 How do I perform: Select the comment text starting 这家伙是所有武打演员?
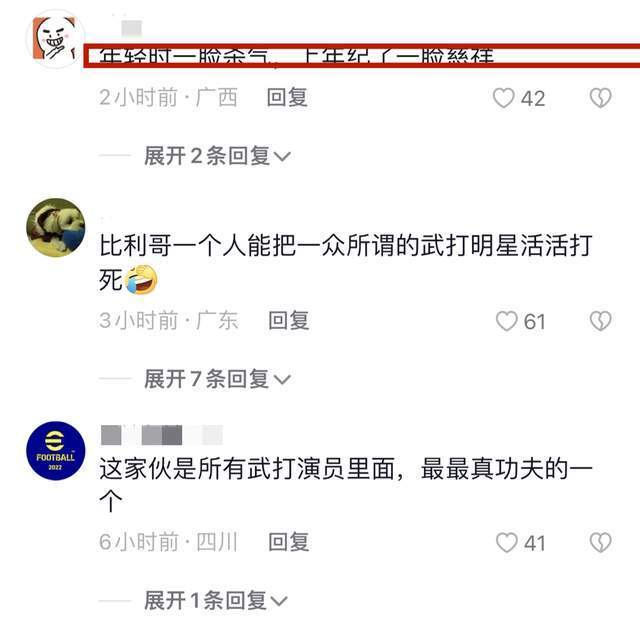coord(345,484)
